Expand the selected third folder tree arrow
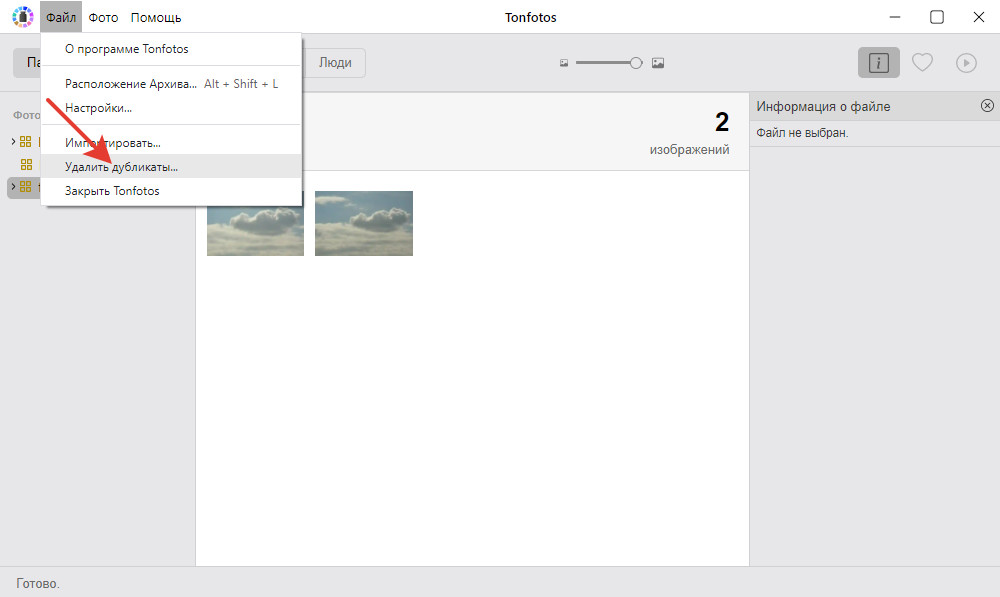 tap(13, 186)
